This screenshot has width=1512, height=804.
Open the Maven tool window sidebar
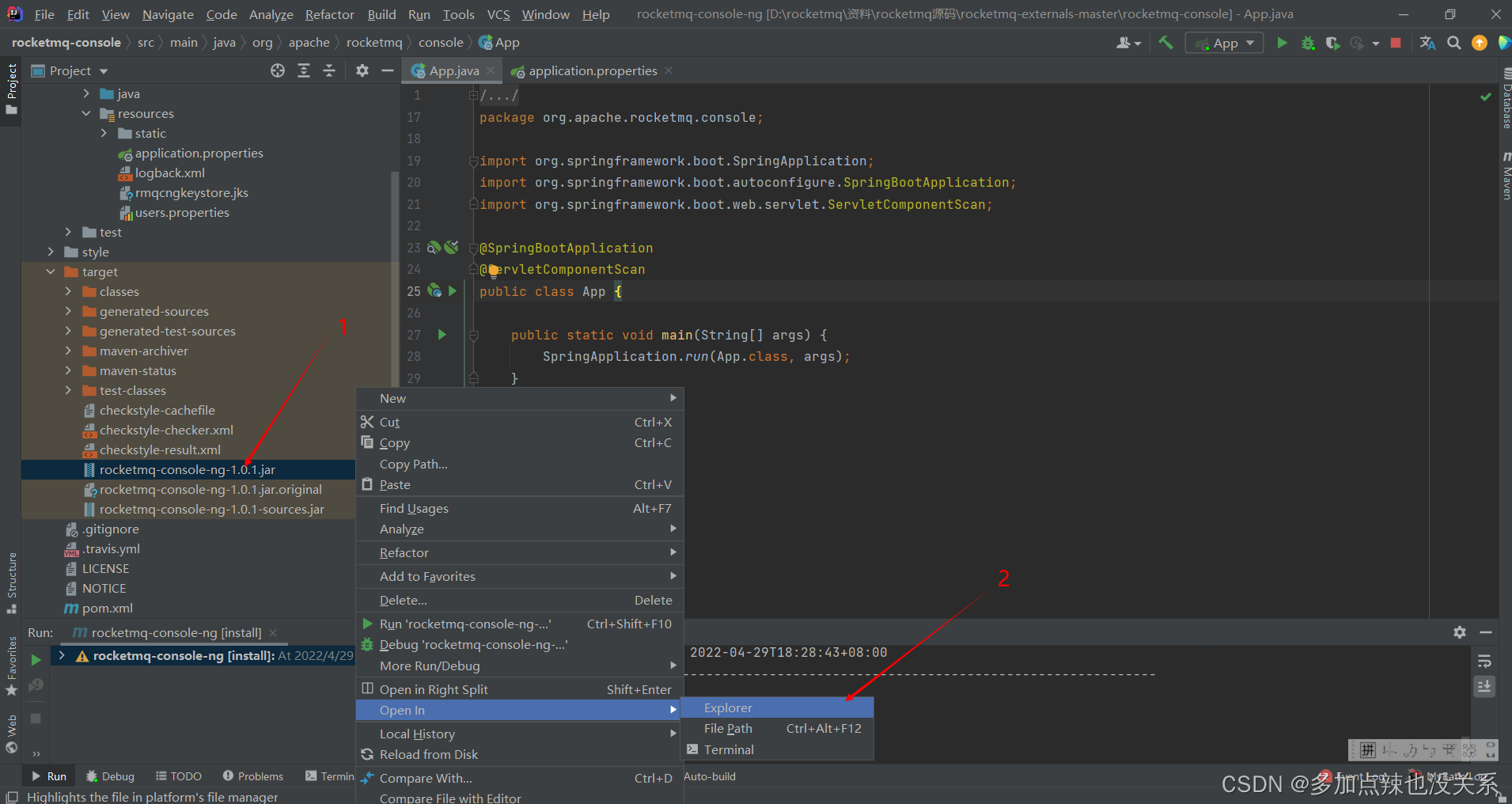(x=1506, y=176)
